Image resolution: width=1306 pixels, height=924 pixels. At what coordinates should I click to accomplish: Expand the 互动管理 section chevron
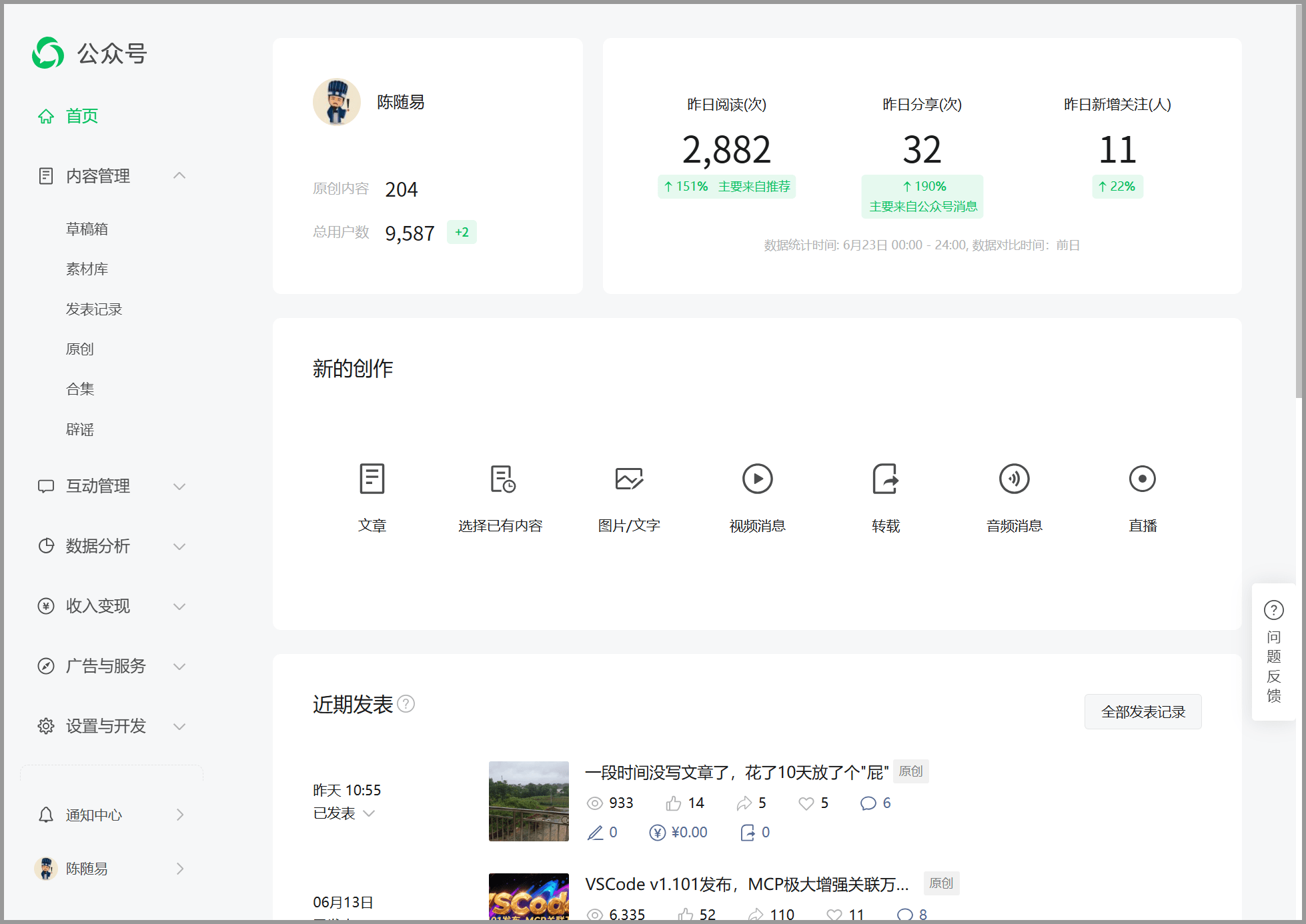(x=179, y=487)
